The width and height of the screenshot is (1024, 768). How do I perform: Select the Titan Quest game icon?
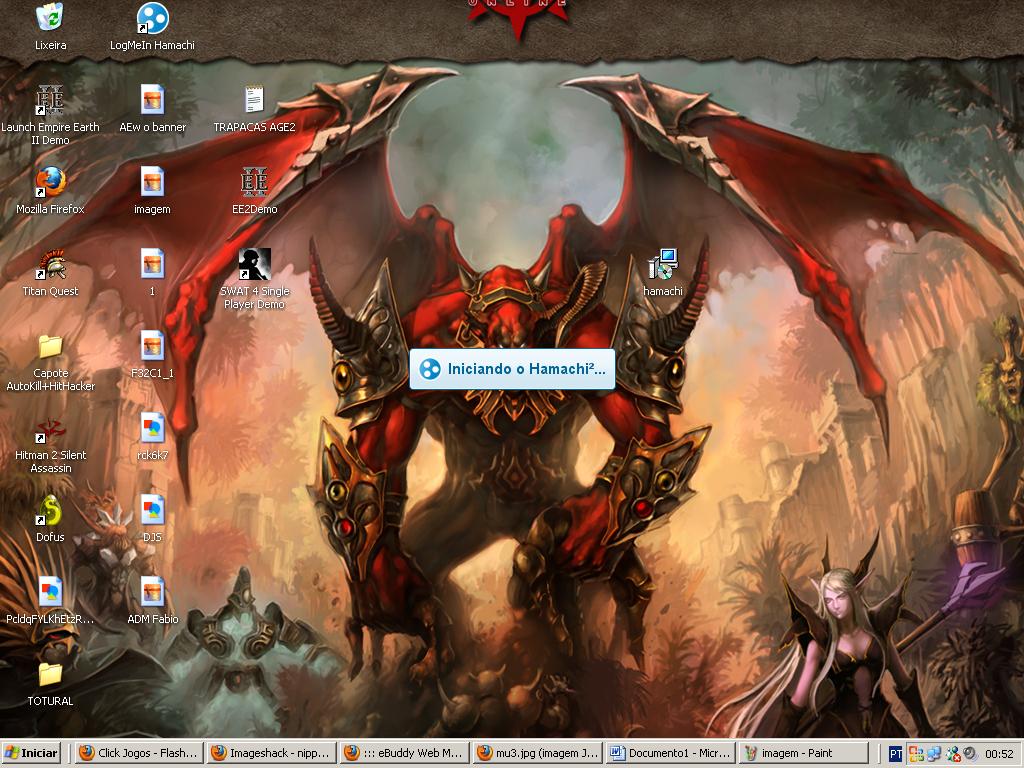pos(50,264)
